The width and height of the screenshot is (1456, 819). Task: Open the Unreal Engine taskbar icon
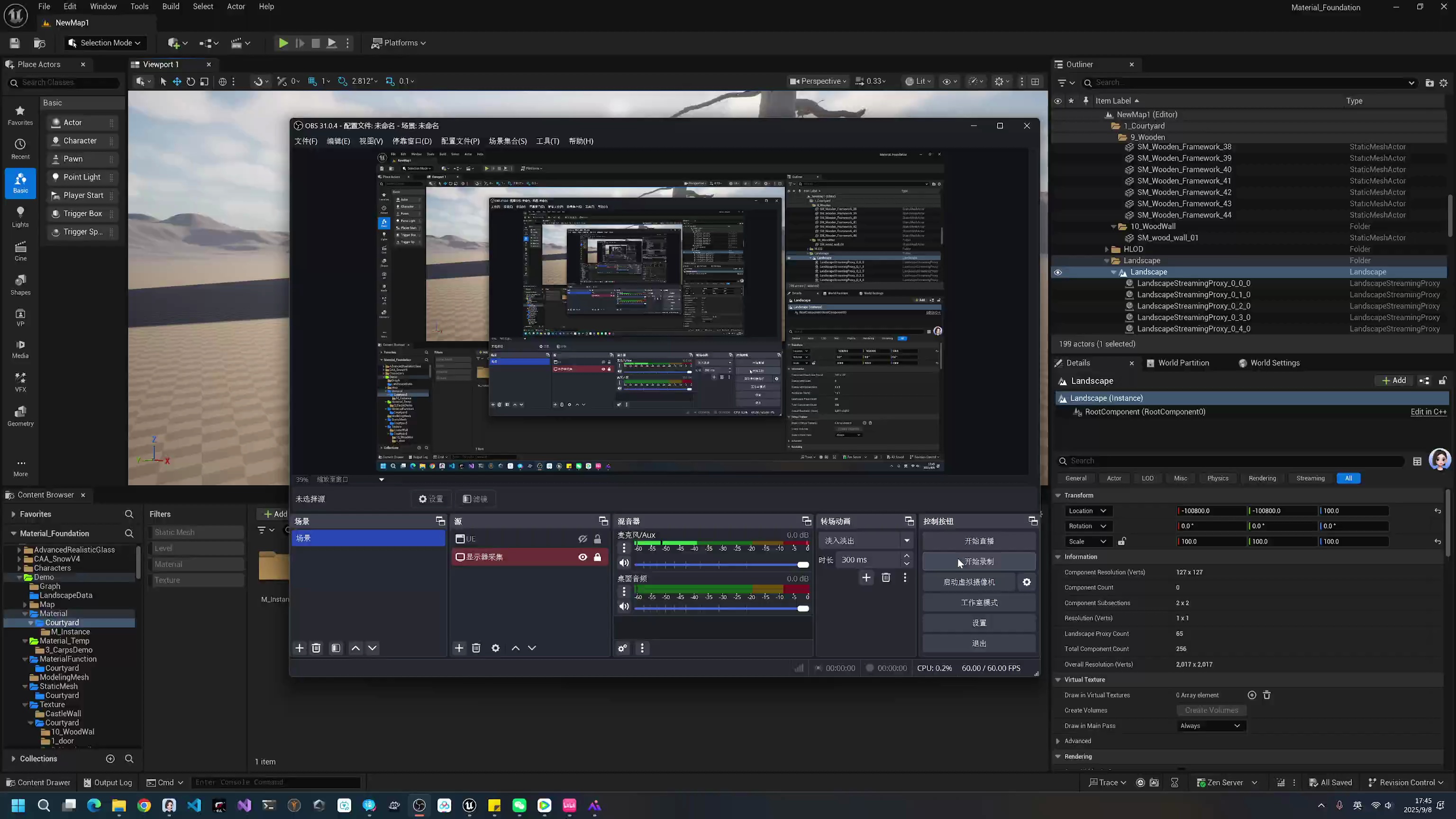(x=469, y=805)
